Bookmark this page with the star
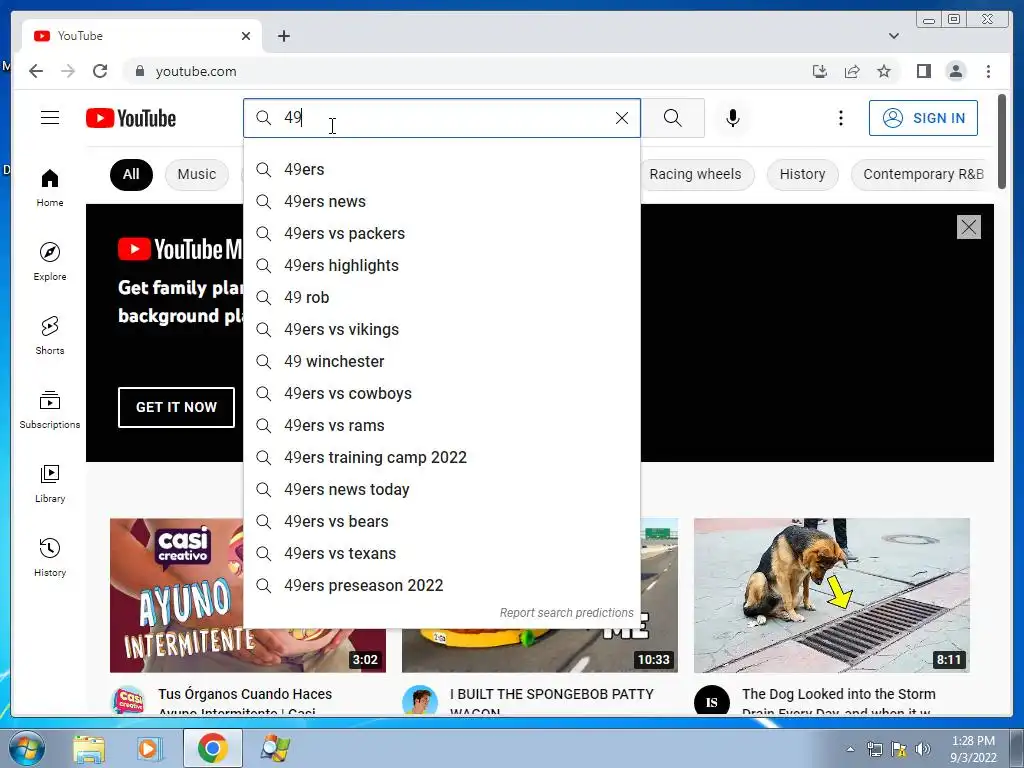The image size is (1024, 768). (884, 71)
